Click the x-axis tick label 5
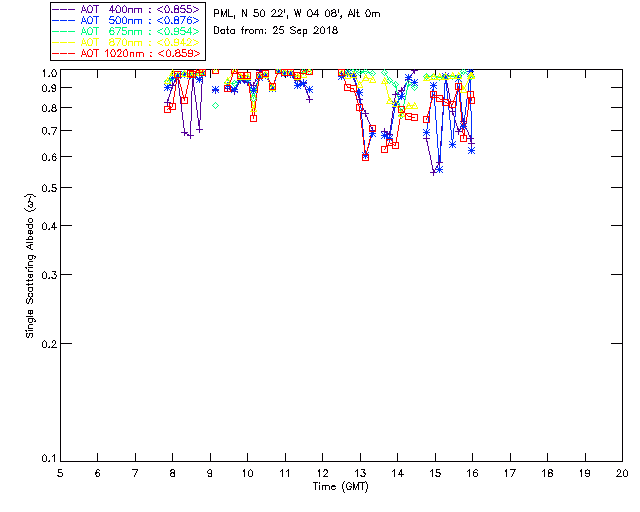 point(60,472)
